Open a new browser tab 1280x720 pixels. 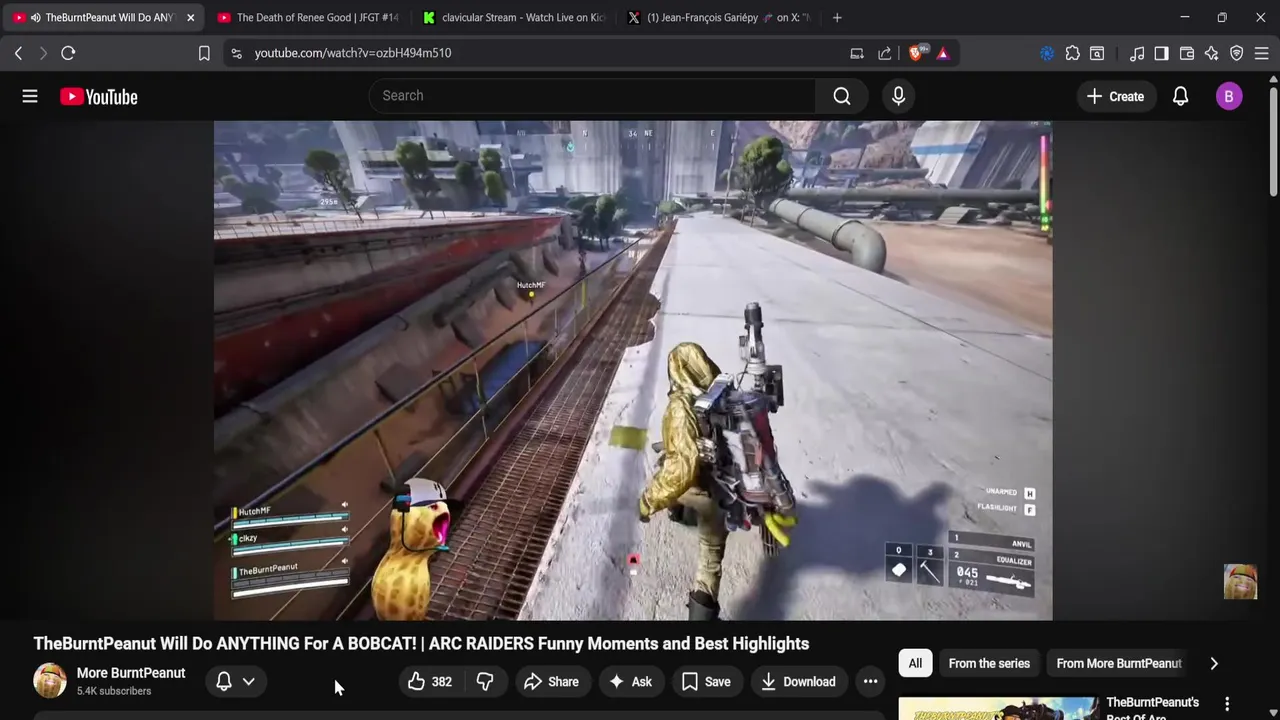point(837,17)
